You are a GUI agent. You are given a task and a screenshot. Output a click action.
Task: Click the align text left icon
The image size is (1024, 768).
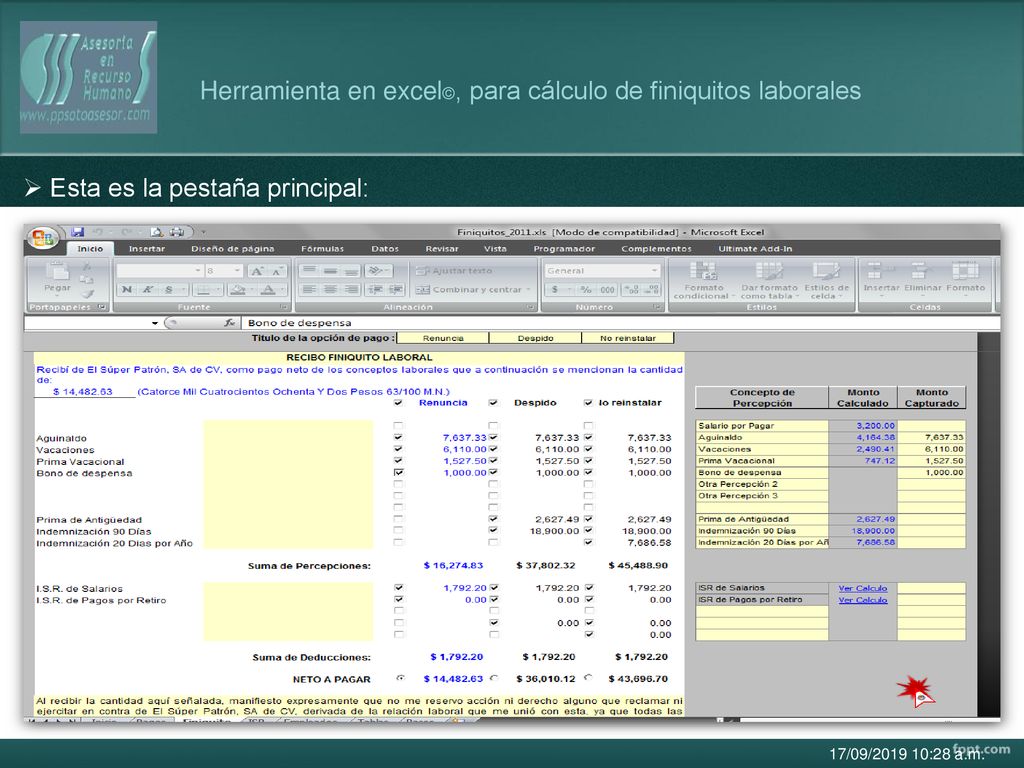coord(310,289)
